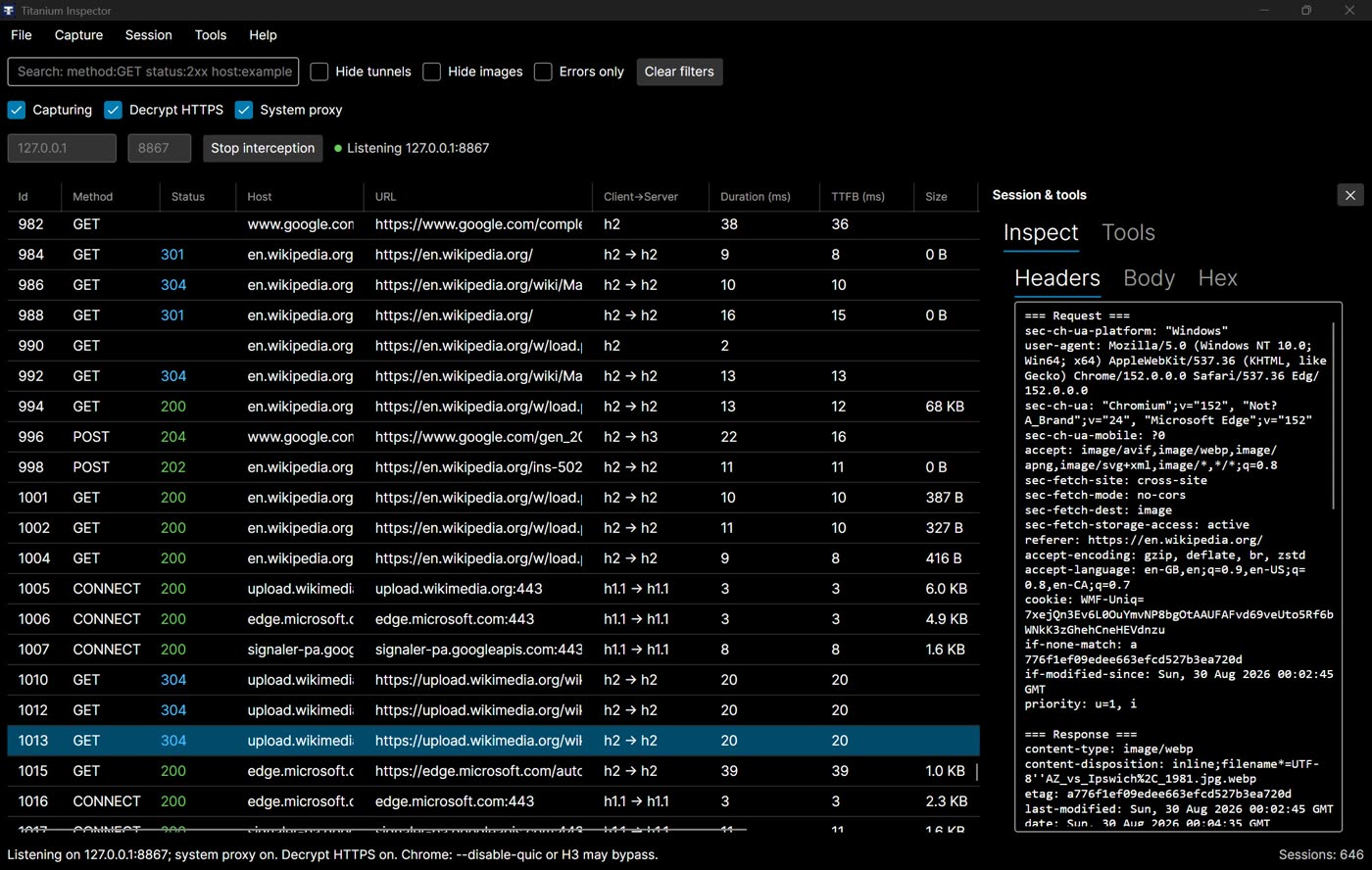Image resolution: width=1372 pixels, height=870 pixels.
Task: Select session row 986 with status 304
Action: [x=493, y=285]
